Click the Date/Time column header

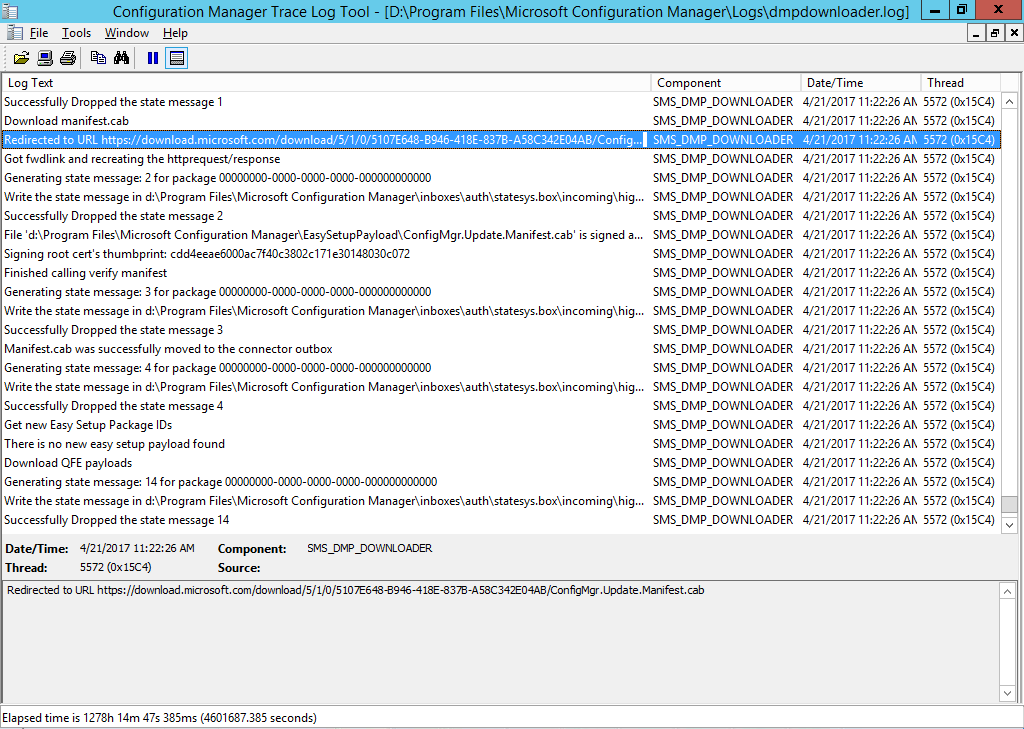coord(861,83)
